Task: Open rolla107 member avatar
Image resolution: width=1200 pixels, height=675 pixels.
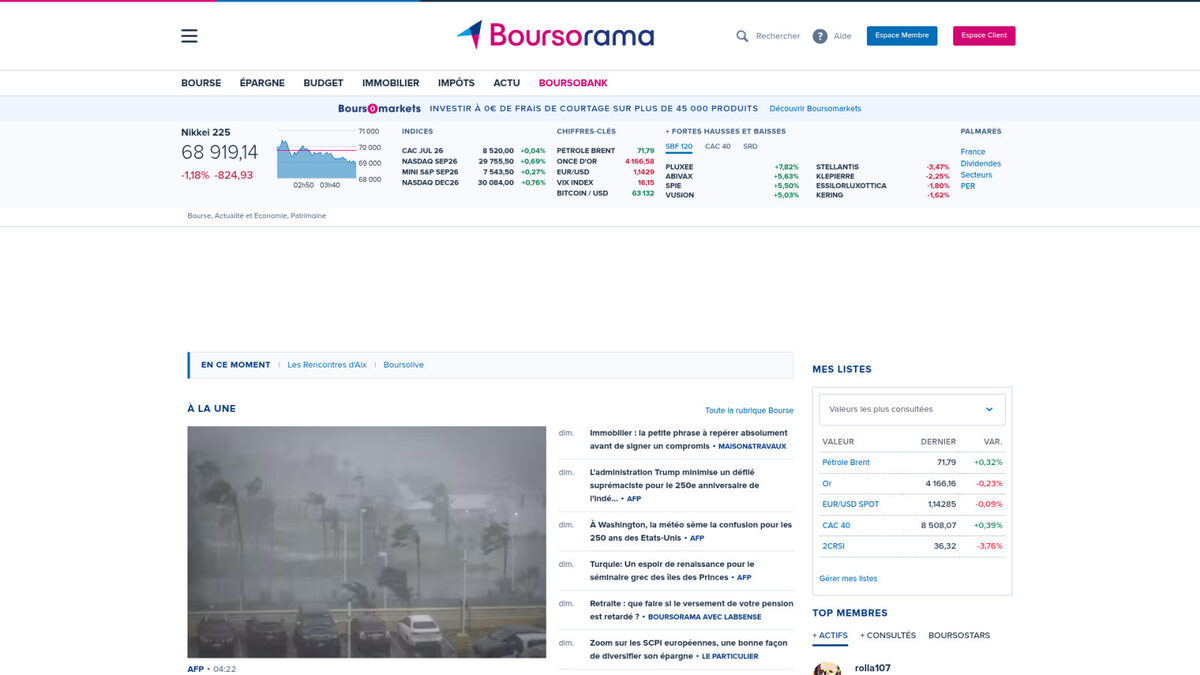Action: click(827, 668)
